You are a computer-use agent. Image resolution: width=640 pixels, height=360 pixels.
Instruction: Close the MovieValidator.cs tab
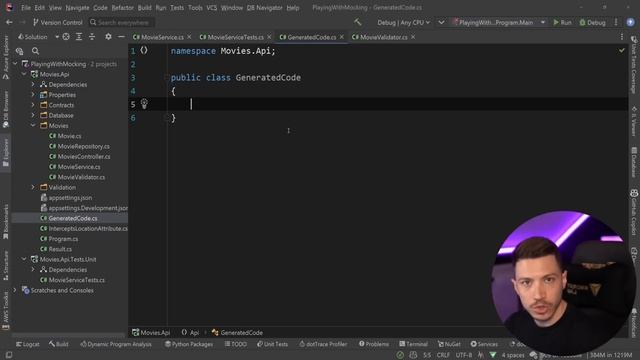tap(413, 37)
